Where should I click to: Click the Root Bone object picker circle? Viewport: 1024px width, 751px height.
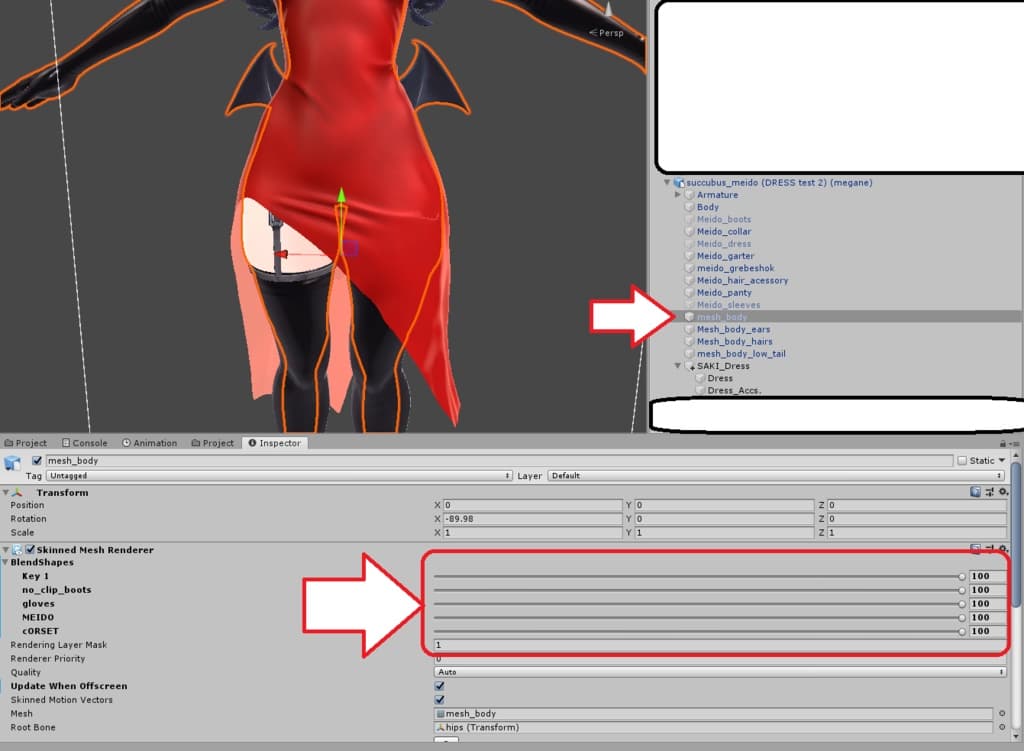pyautogui.click(x=1002, y=728)
